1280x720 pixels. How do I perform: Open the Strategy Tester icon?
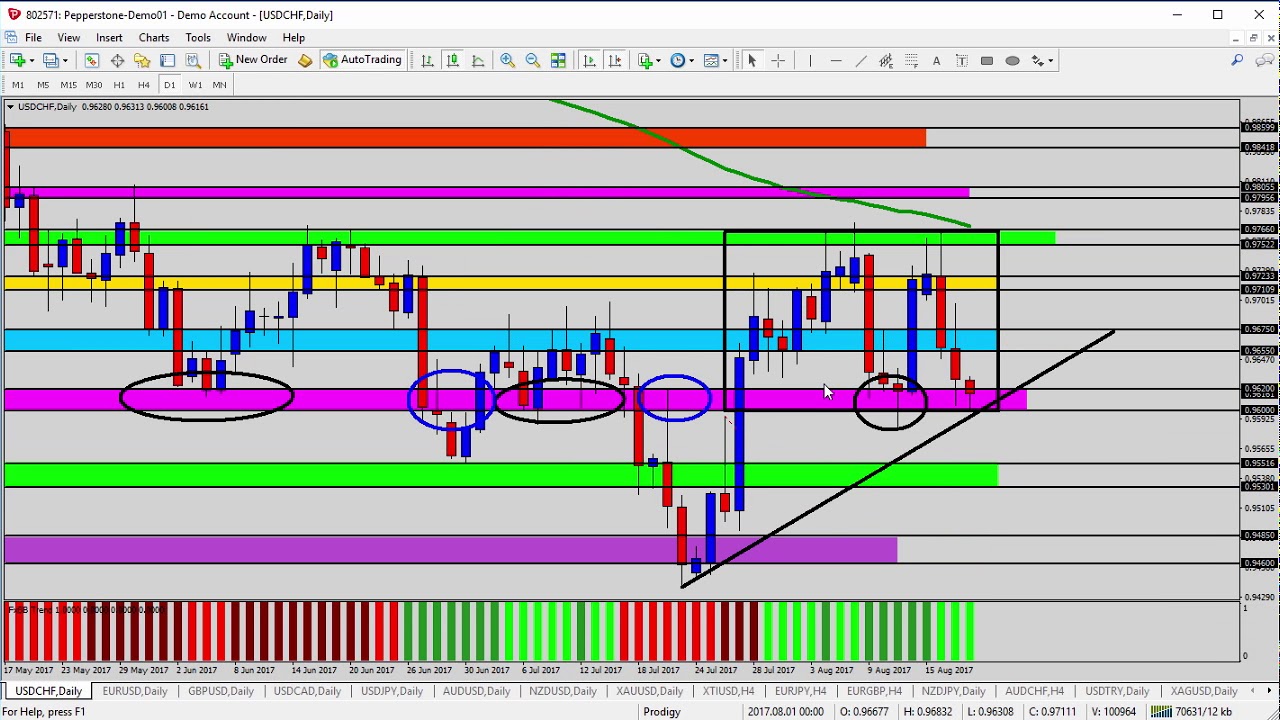click(193, 60)
